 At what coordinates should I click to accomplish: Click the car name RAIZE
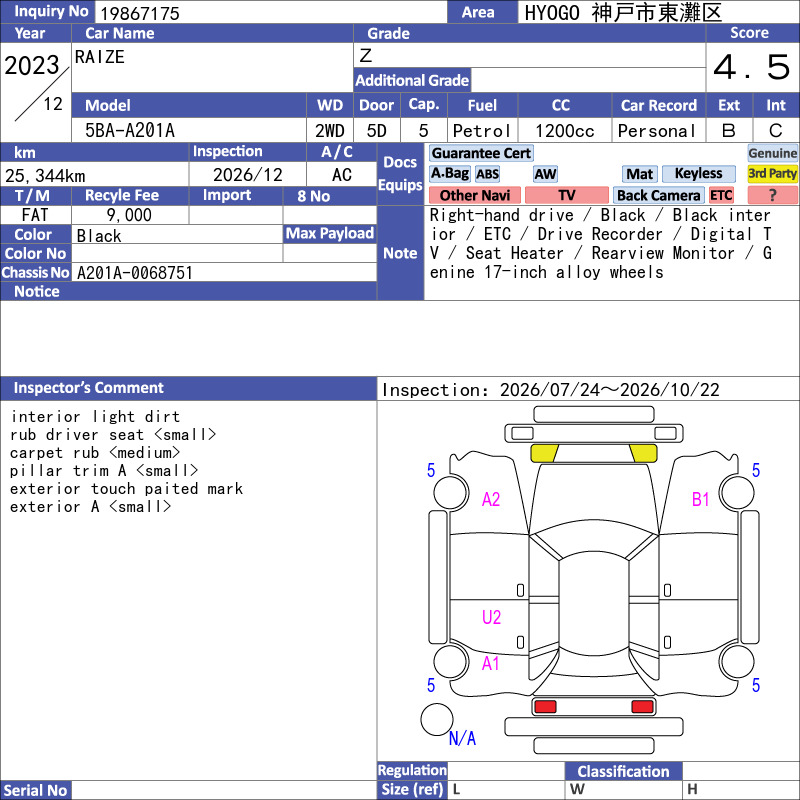[99, 57]
